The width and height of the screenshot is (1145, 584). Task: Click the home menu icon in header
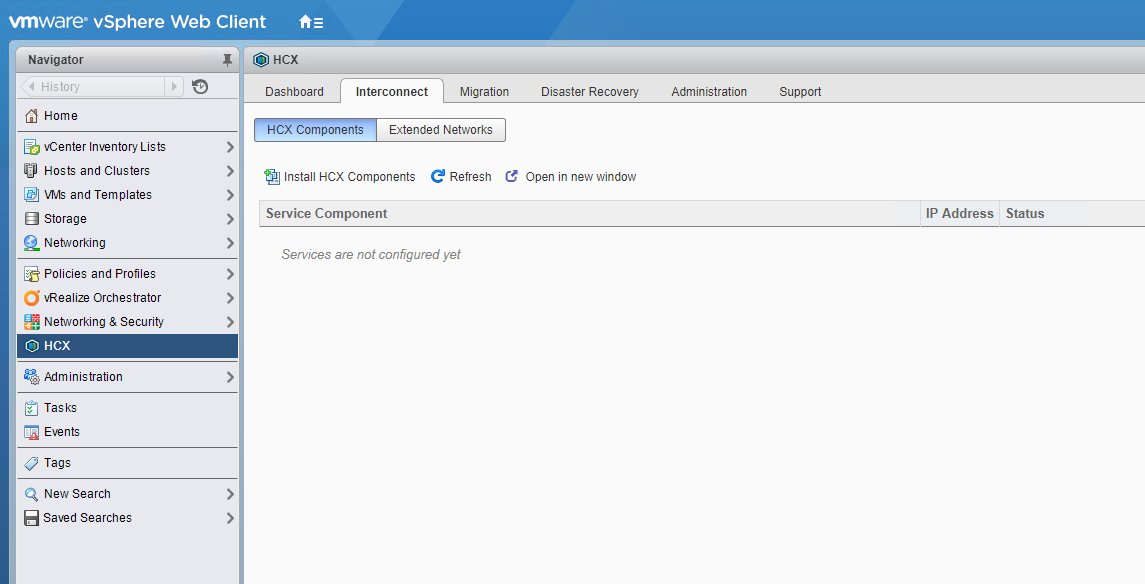coord(310,22)
